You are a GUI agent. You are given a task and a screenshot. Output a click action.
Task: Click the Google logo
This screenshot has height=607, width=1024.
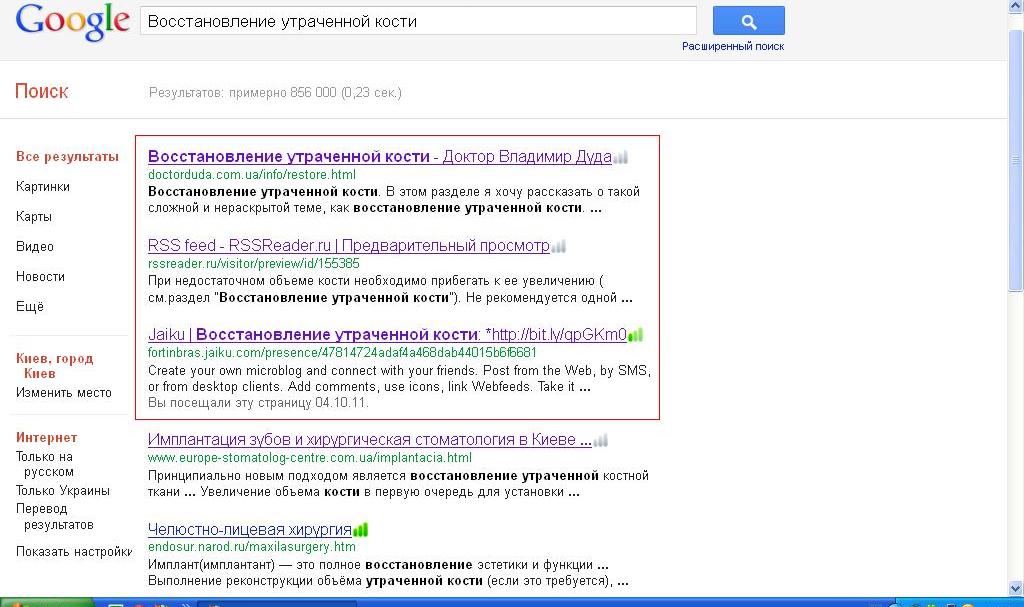[72, 22]
